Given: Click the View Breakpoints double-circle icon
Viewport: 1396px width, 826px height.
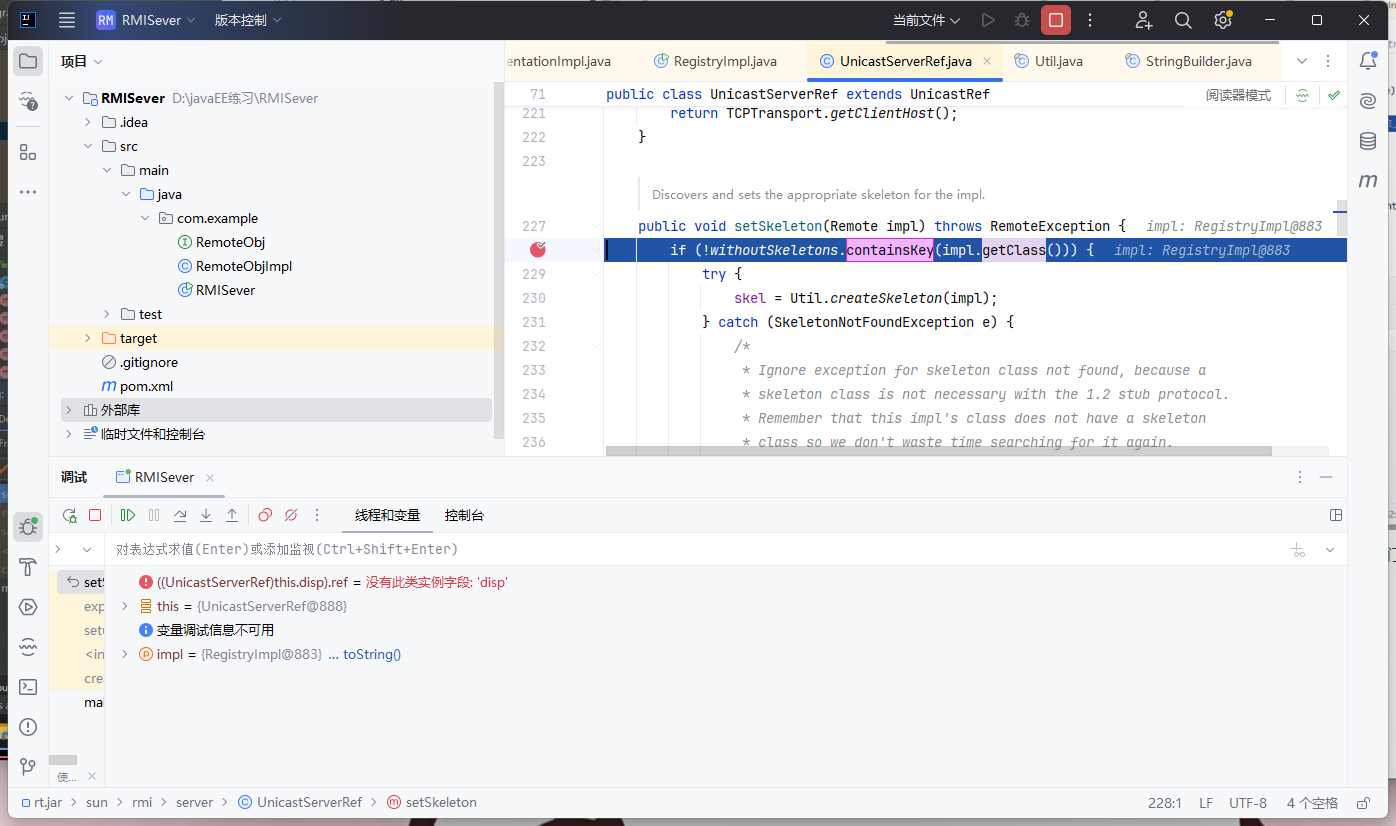Looking at the screenshot, I should 265,515.
